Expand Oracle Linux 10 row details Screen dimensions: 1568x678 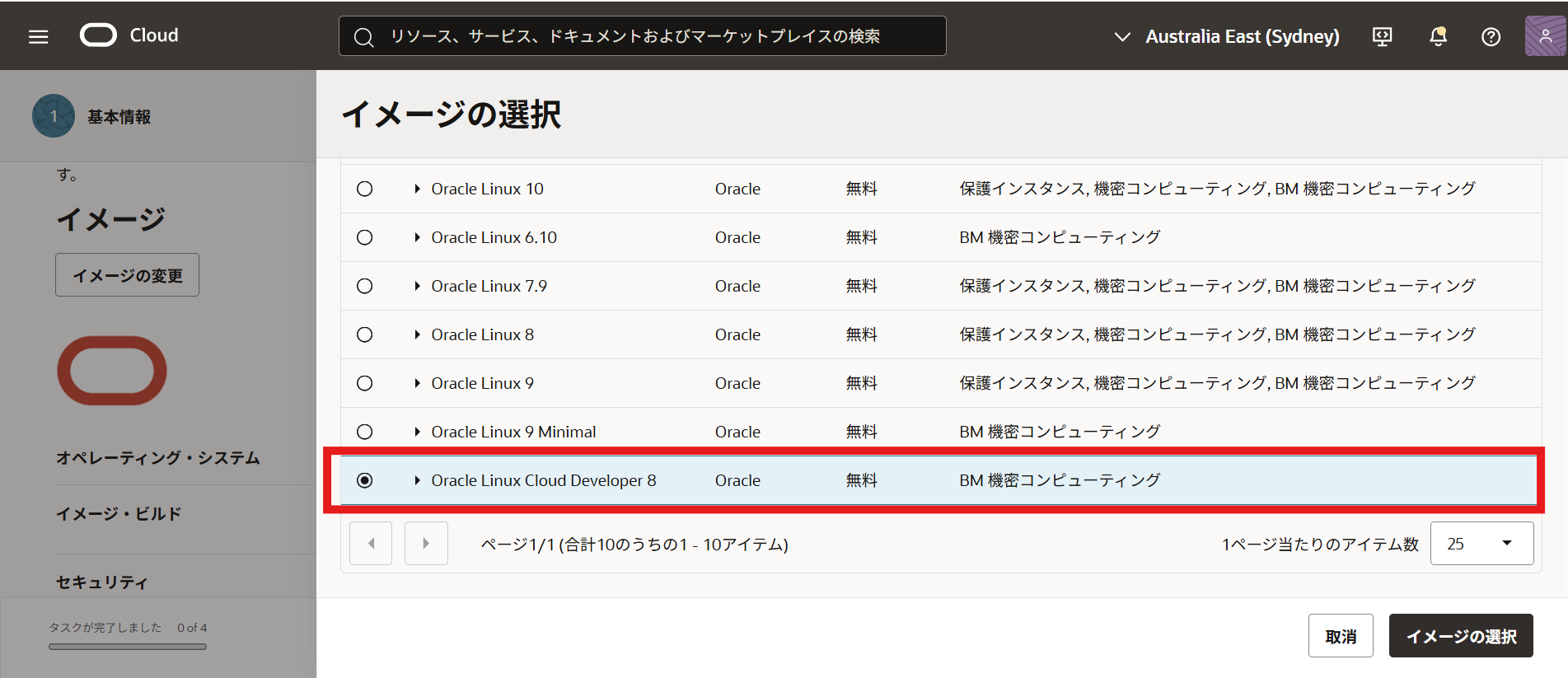[x=417, y=189]
